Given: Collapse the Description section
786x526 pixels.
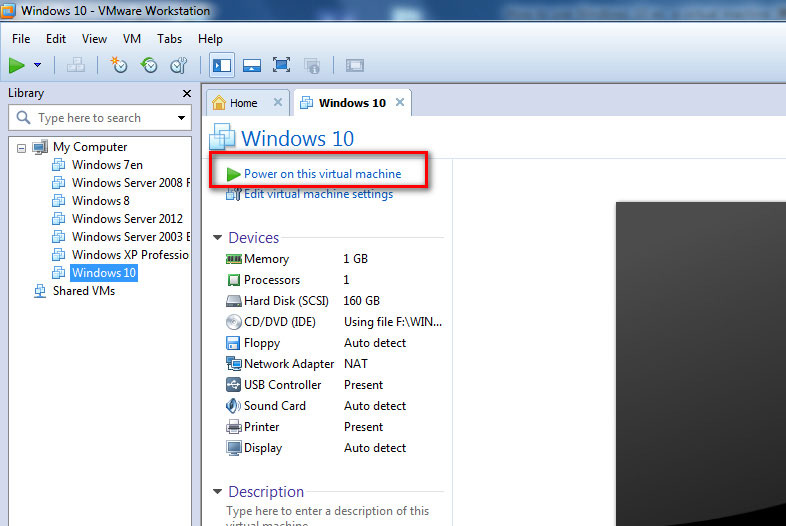Looking at the screenshot, I should point(218,491).
